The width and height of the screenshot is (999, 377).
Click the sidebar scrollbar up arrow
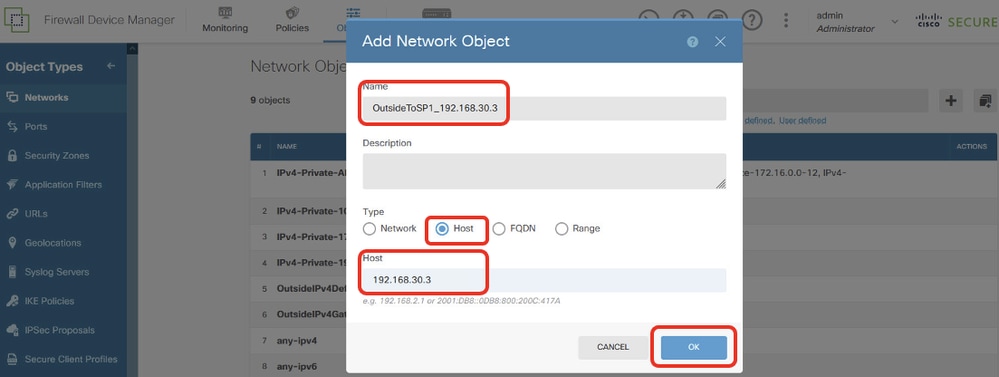click(133, 48)
